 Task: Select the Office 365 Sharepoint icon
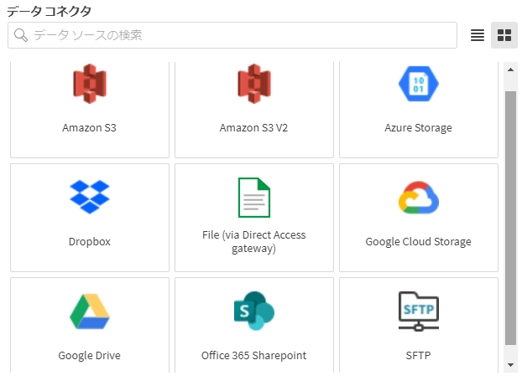(x=254, y=311)
